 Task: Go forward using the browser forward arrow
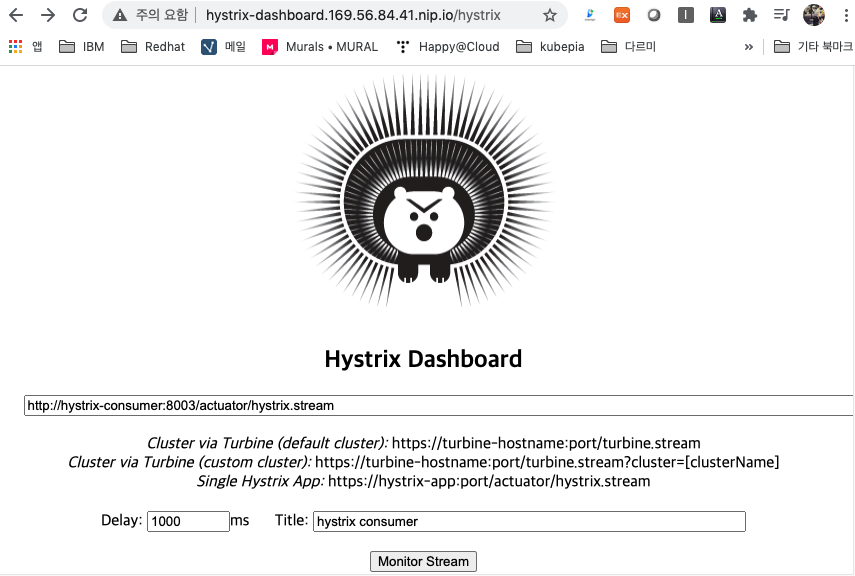coord(48,15)
